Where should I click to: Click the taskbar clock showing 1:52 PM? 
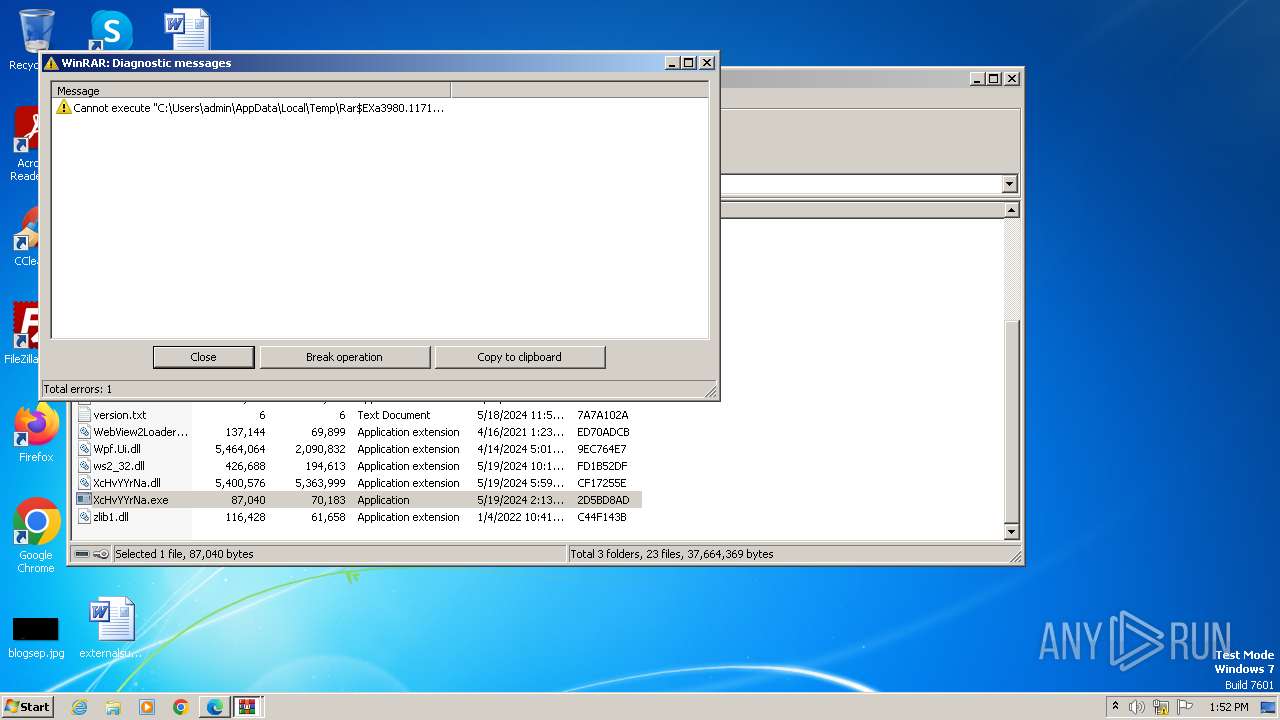pos(1228,707)
